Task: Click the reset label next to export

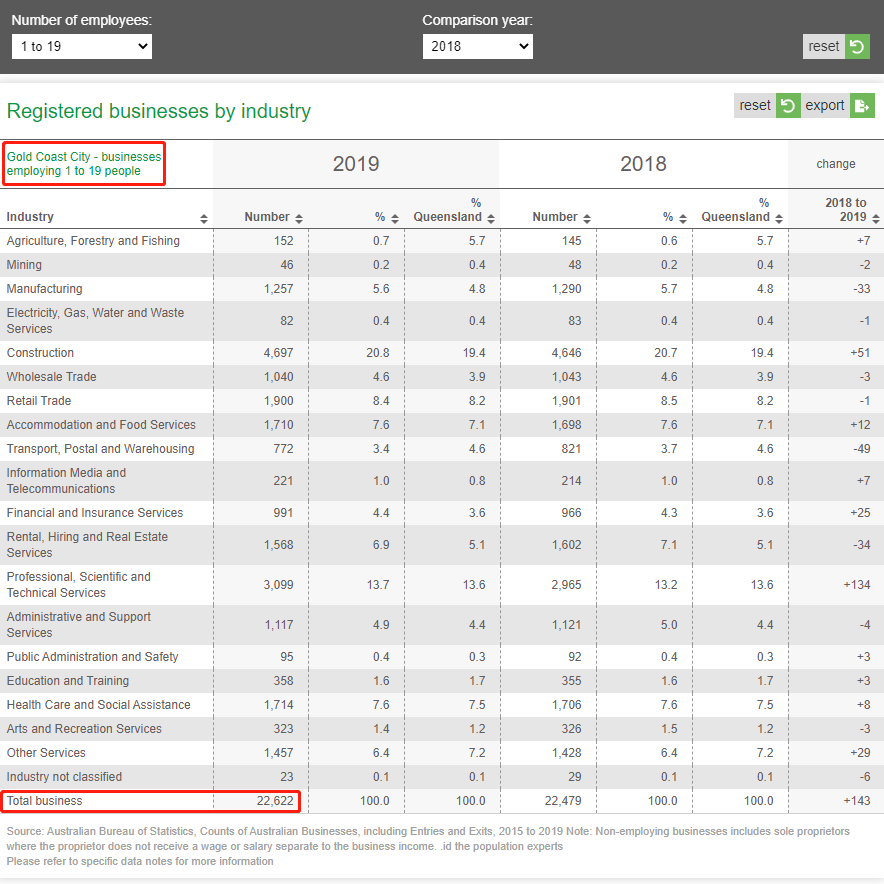Action: point(755,105)
